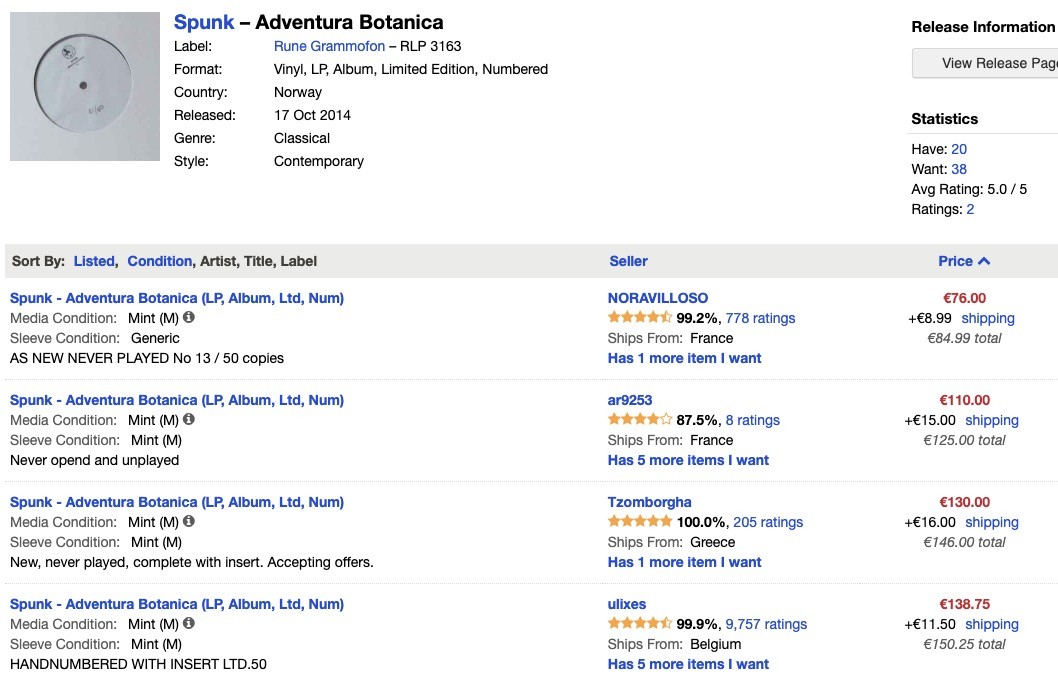Open the Want count 38 link

pos(959,169)
